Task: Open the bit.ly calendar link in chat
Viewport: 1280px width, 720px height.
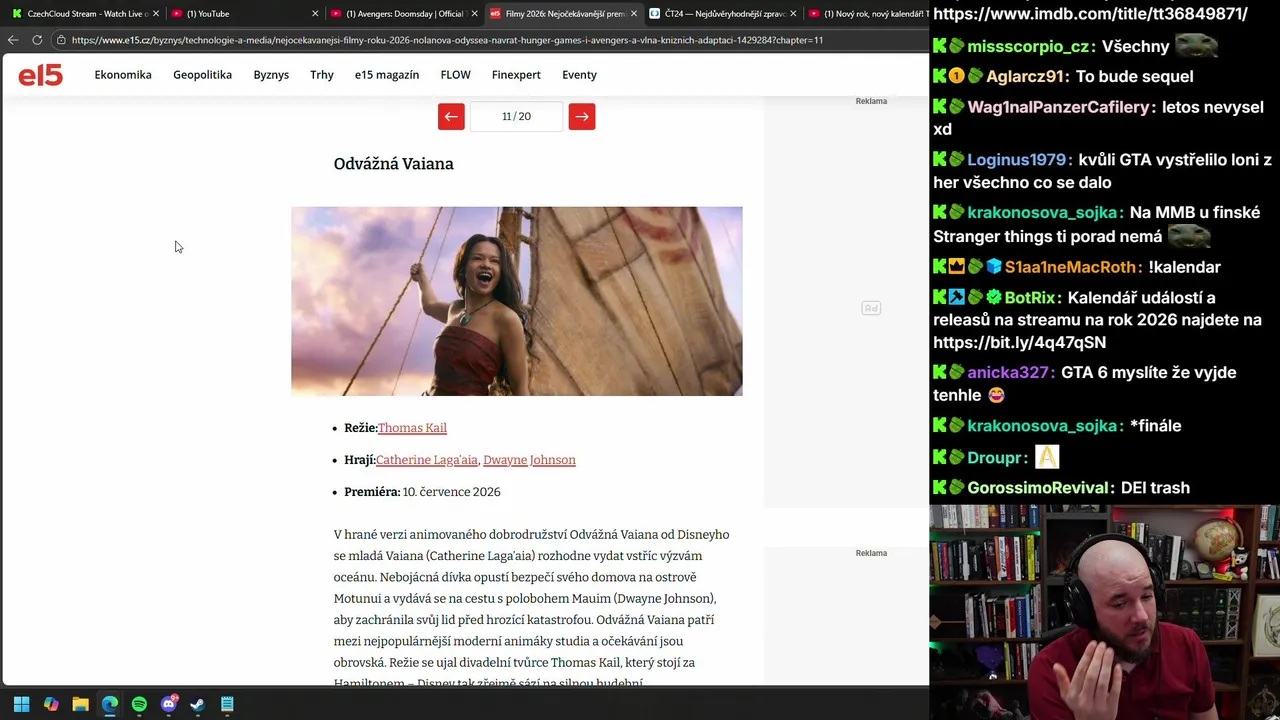Action: pyautogui.click(x=1019, y=342)
